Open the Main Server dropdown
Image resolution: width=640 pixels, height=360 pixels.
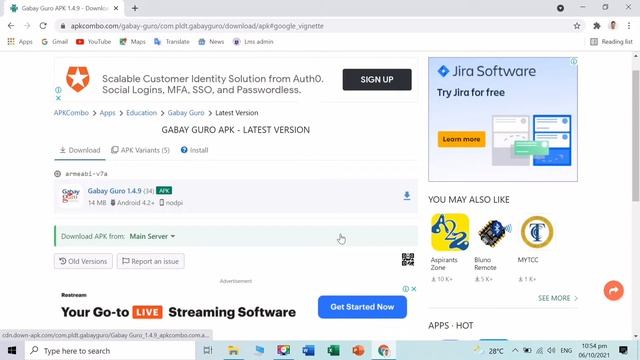point(152,236)
